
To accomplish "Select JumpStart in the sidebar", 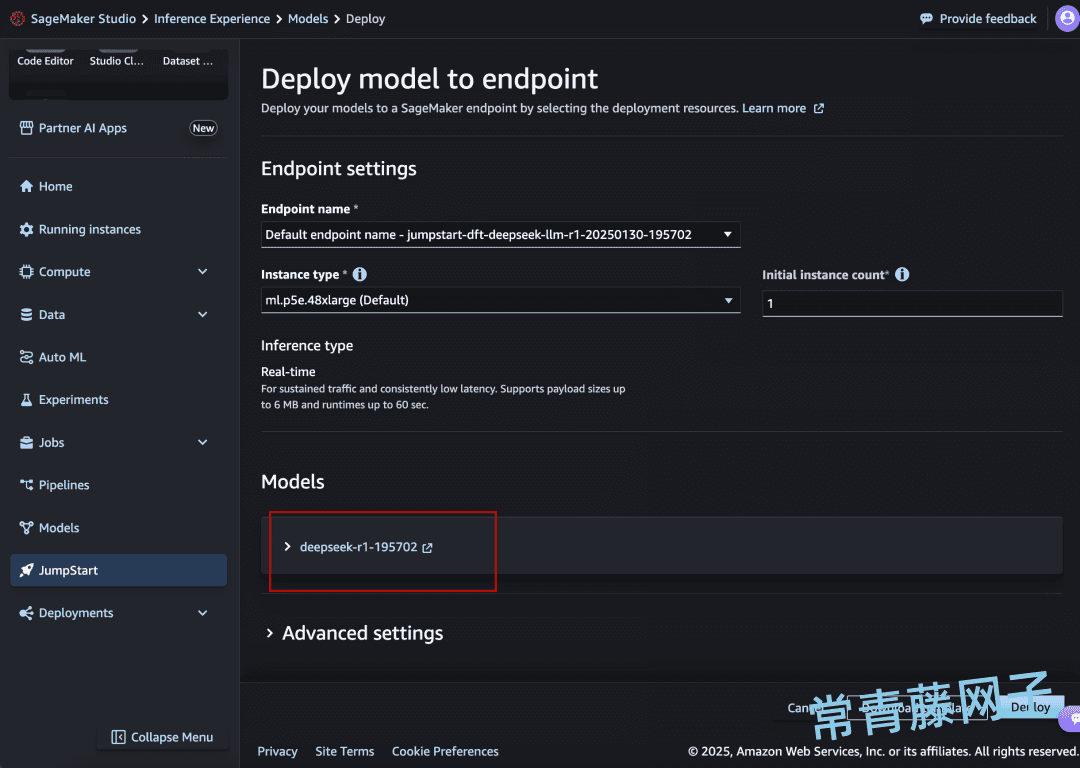I will [118, 570].
